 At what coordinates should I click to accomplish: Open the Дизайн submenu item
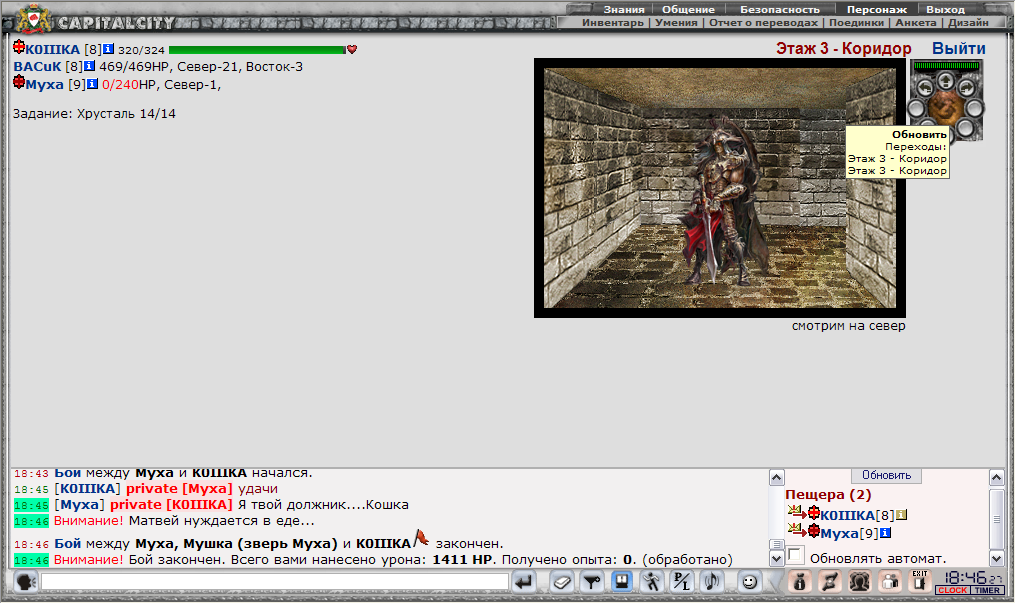tap(968, 22)
